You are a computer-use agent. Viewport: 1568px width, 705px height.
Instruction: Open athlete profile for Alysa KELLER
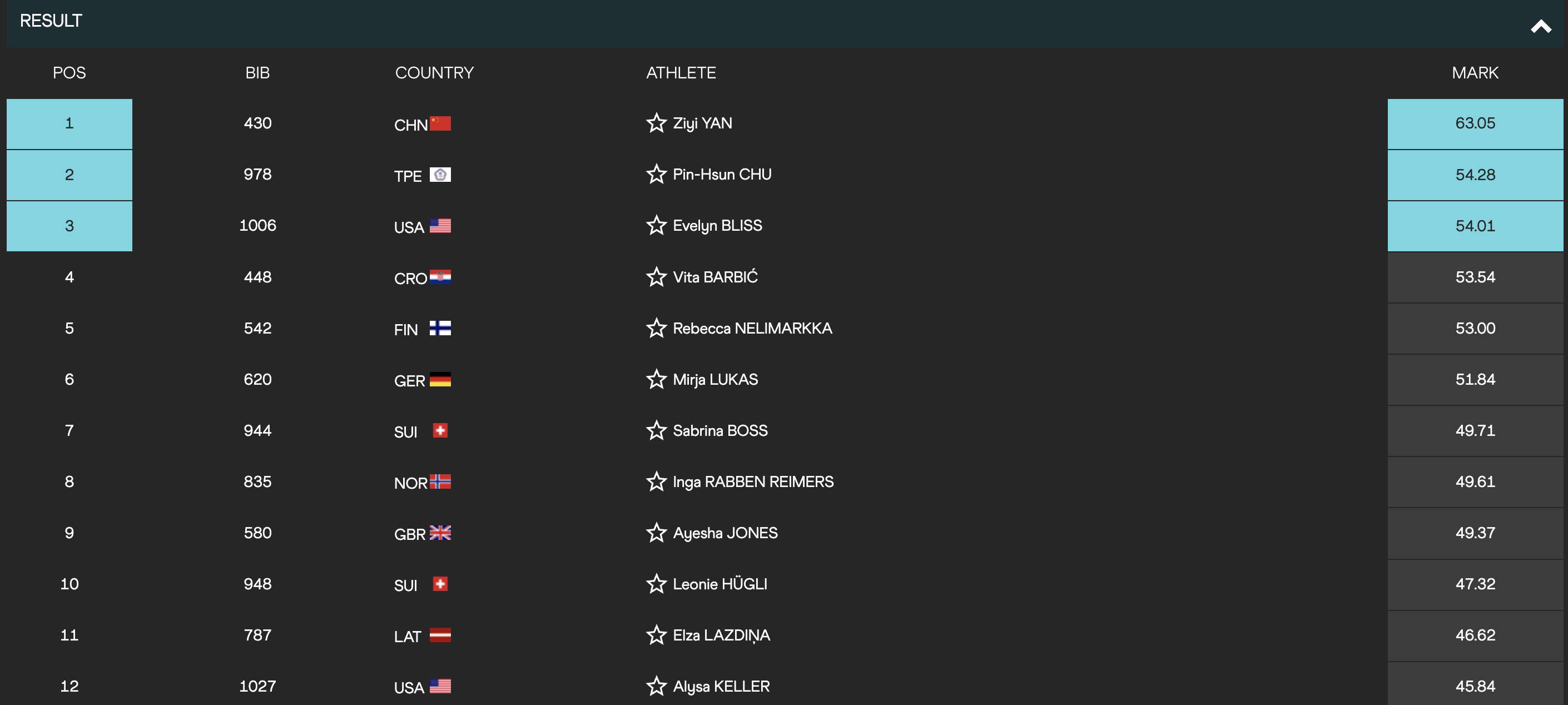[x=721, y=687]
